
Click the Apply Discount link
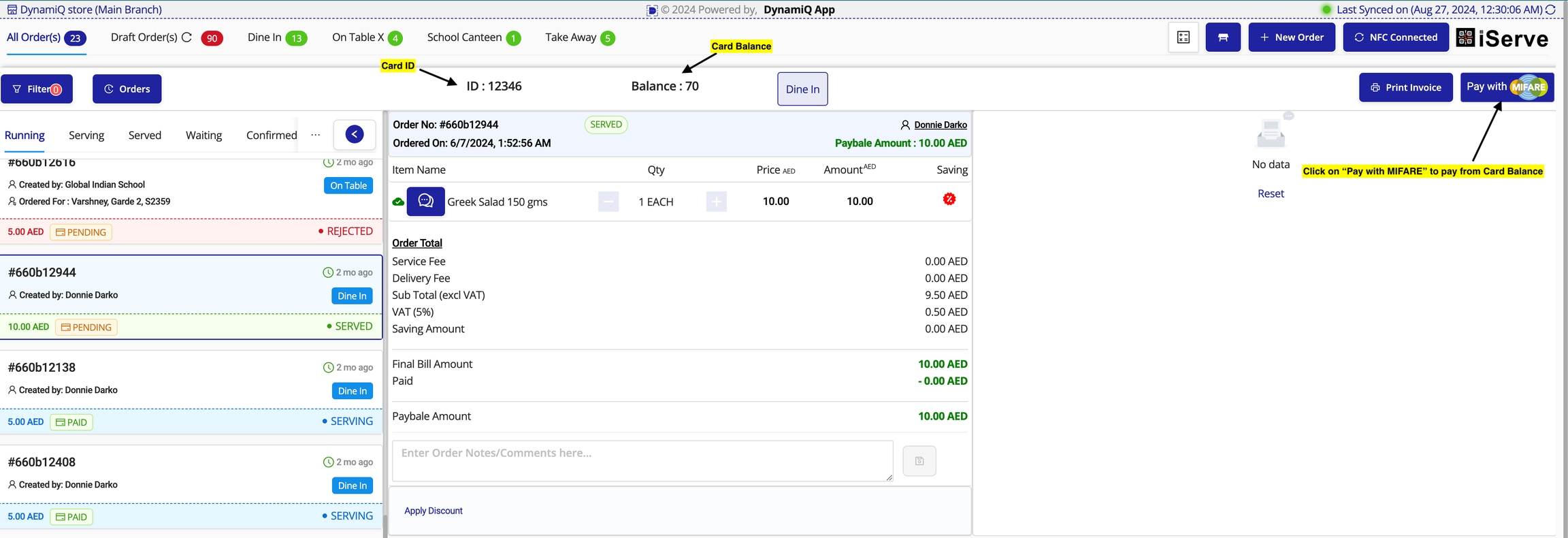click(433, 511)
